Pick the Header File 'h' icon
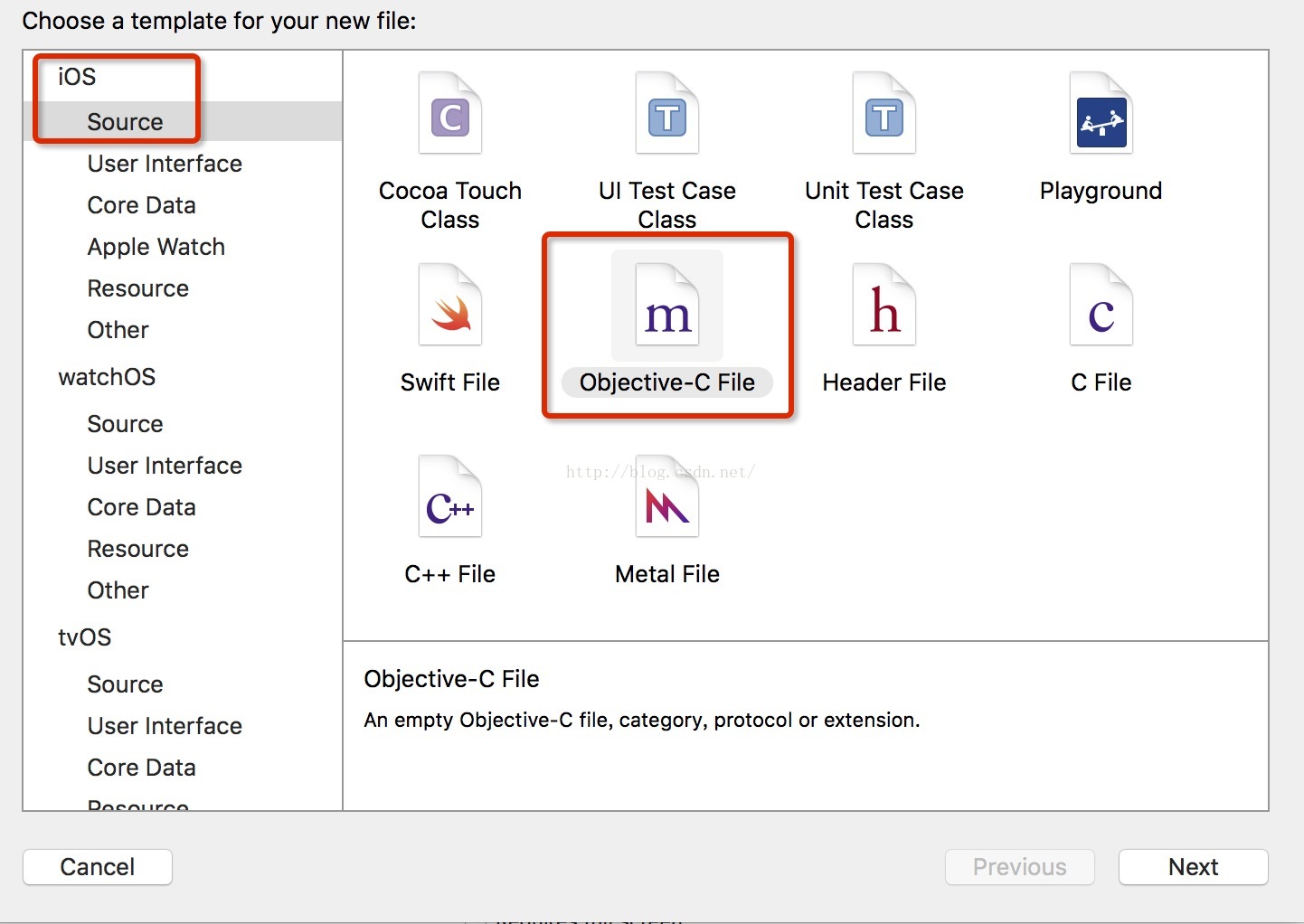 [x=884, y=306]
